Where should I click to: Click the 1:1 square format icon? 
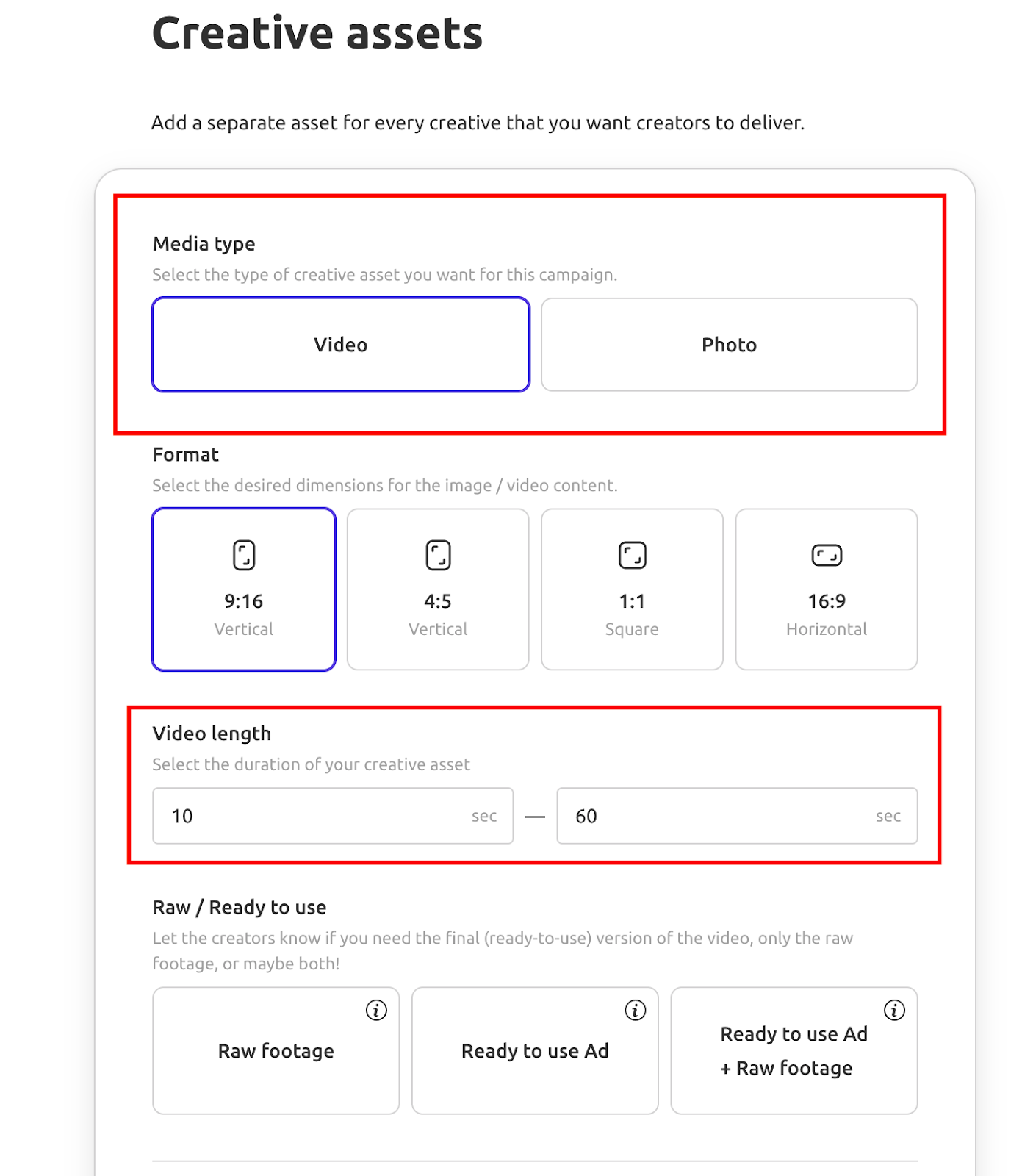pyautogui.click(x=632, y=555)
